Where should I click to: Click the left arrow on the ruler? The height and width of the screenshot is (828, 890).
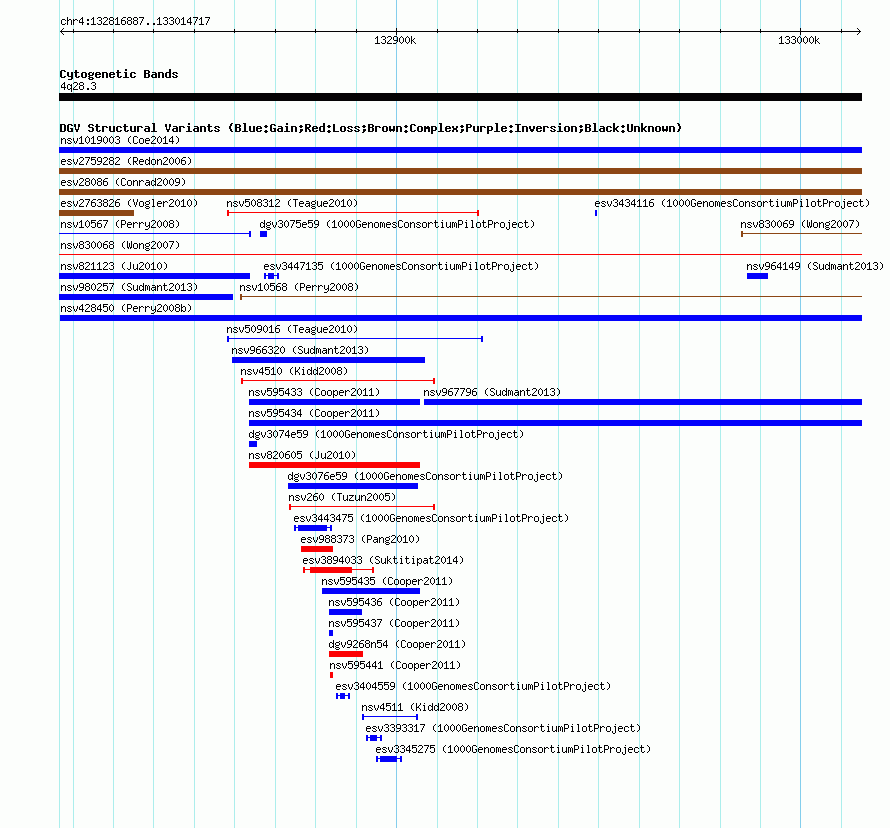[x=62, y=31]
